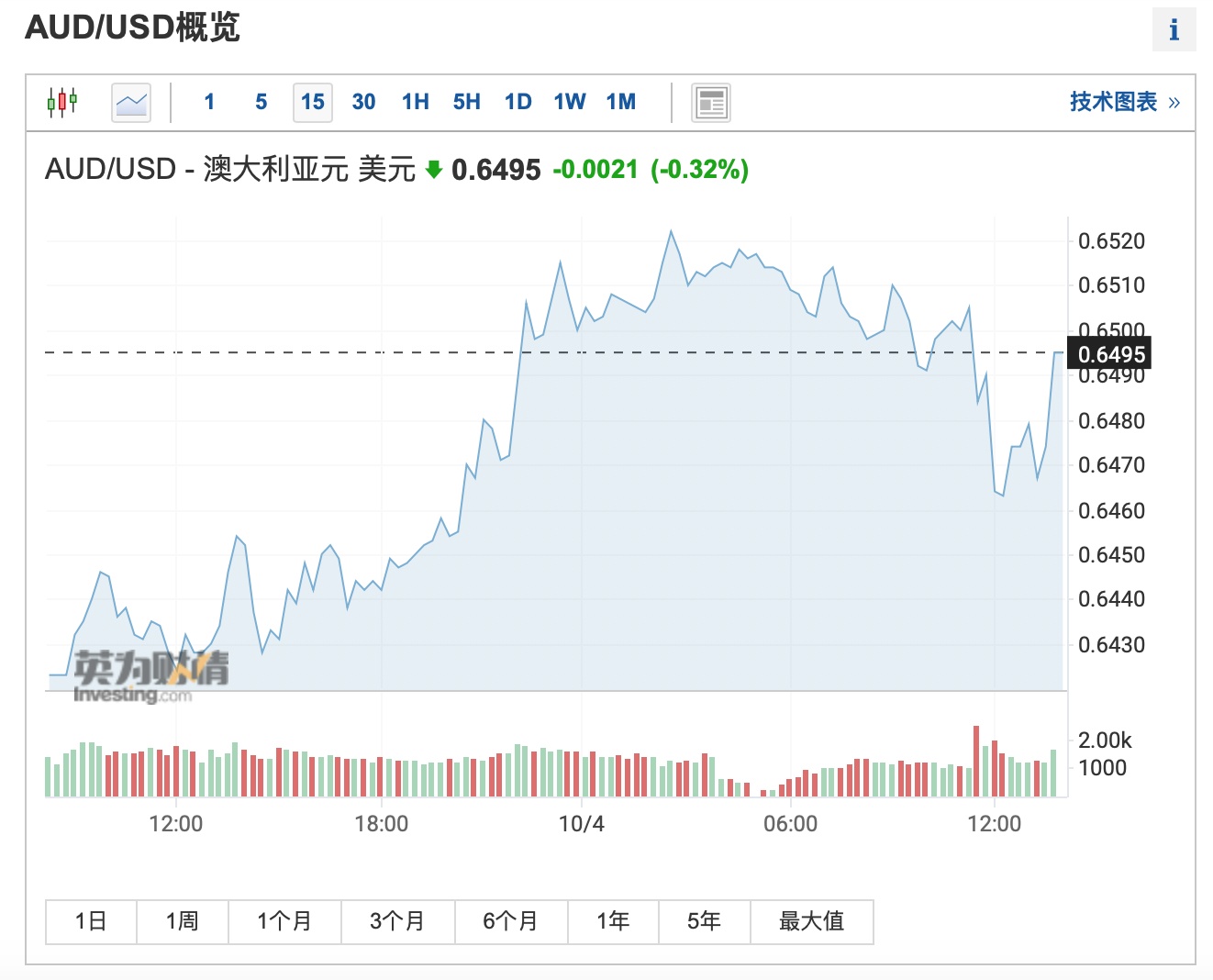Switch to candlestick chart view
This screenshot has width=1213, height=980.
62,102
